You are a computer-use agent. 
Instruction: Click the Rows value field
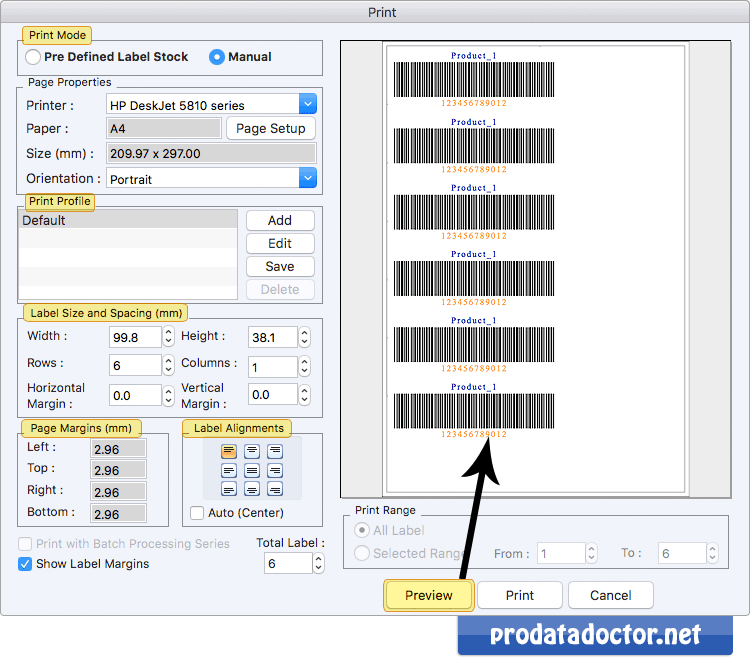pyautogui.click(x=135, y=365)
